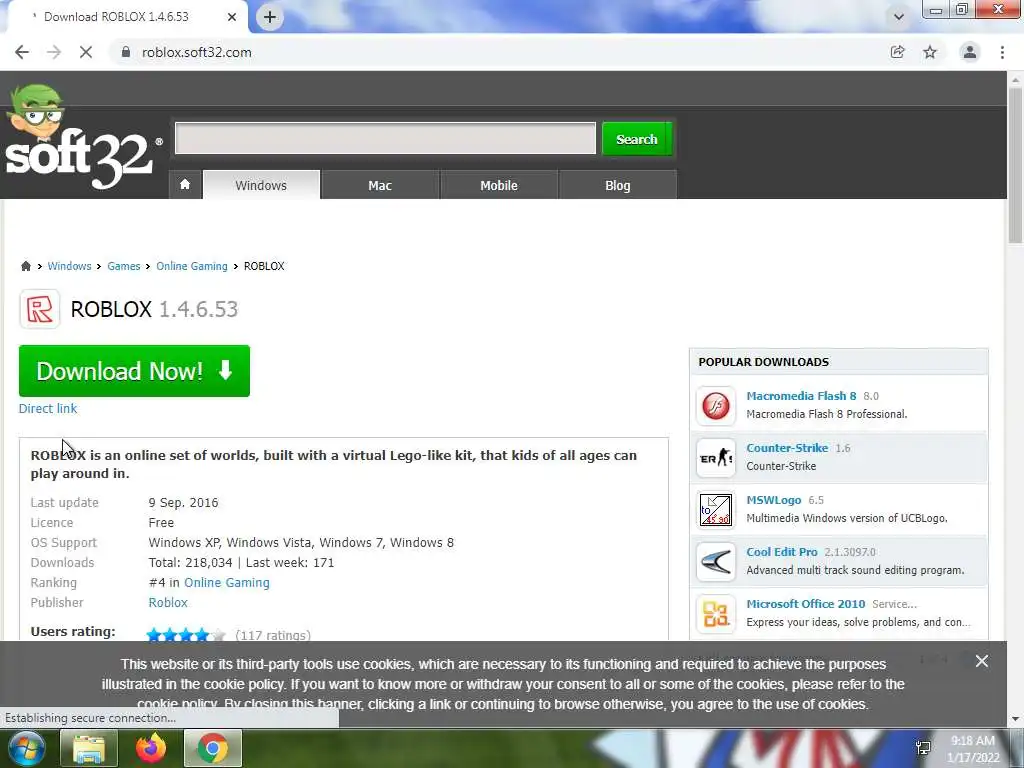Open the Mobile tab

pos(499,185)
